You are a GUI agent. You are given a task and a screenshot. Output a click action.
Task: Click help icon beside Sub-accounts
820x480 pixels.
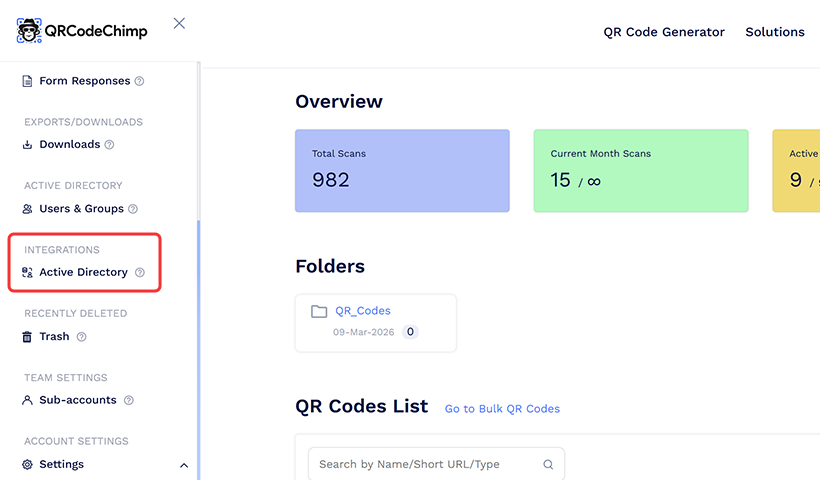[x=129, y=400]
